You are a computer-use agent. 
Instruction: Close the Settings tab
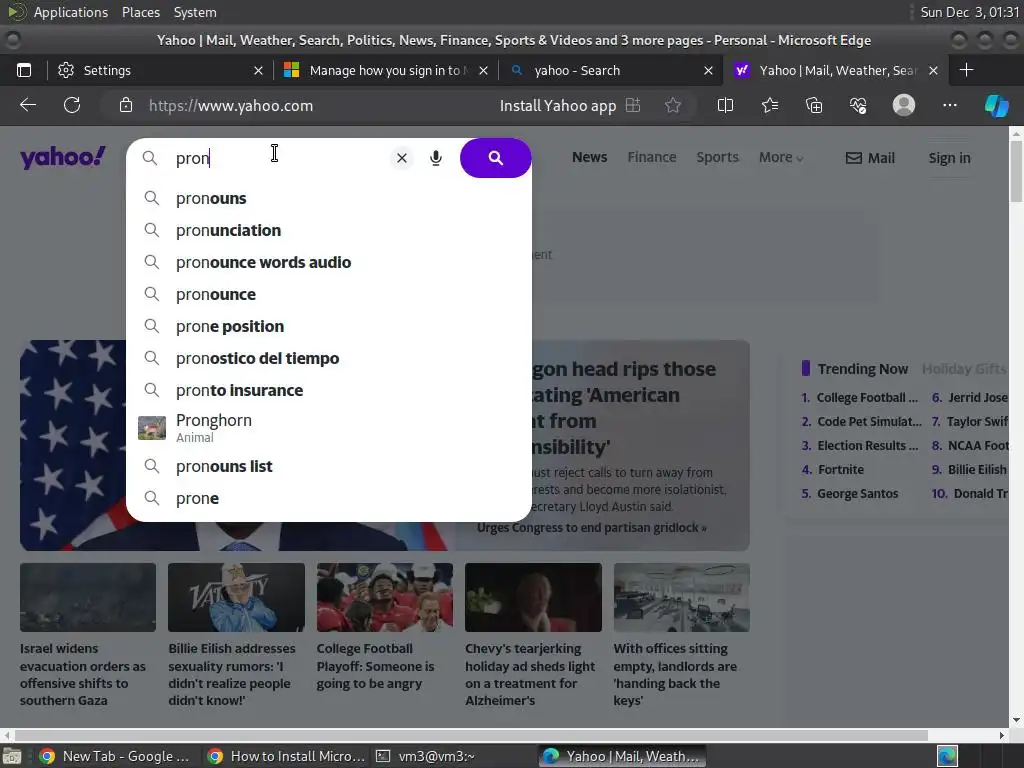click(x=259, y=71)
